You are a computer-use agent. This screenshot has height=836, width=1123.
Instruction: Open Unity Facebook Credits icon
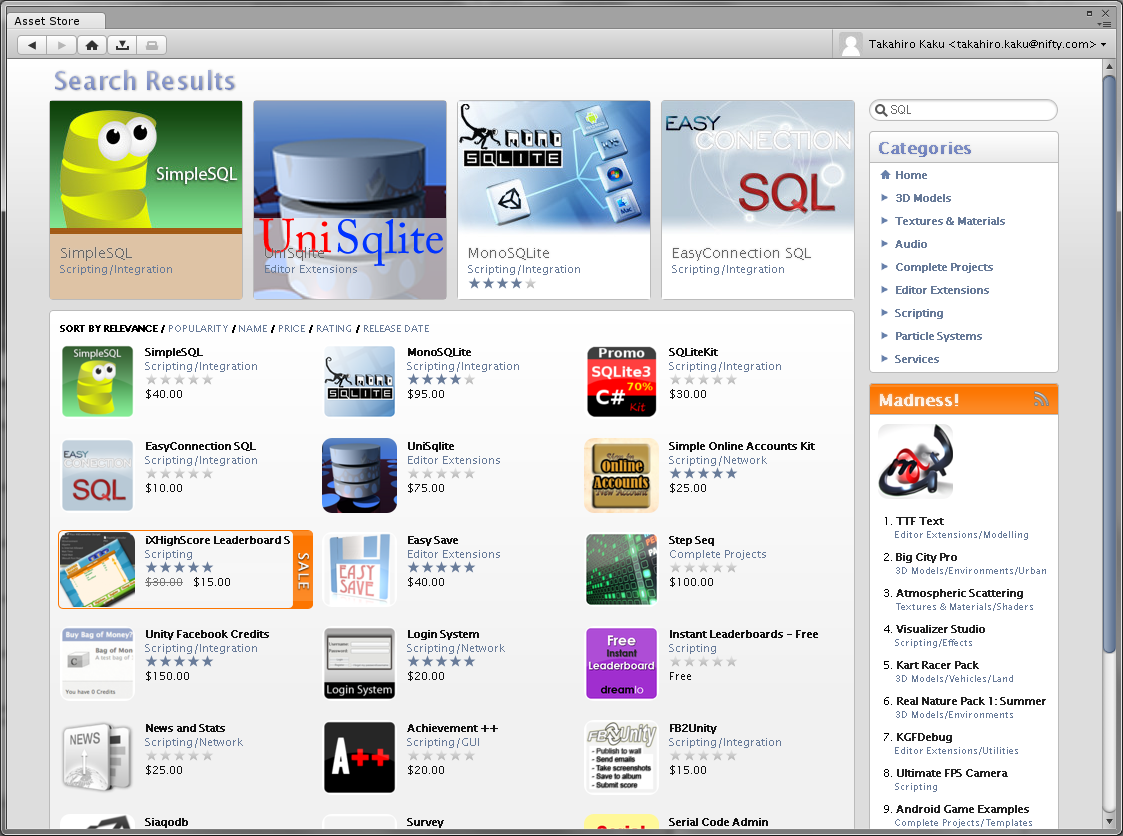pyautogui.click(x=97, y=663)
